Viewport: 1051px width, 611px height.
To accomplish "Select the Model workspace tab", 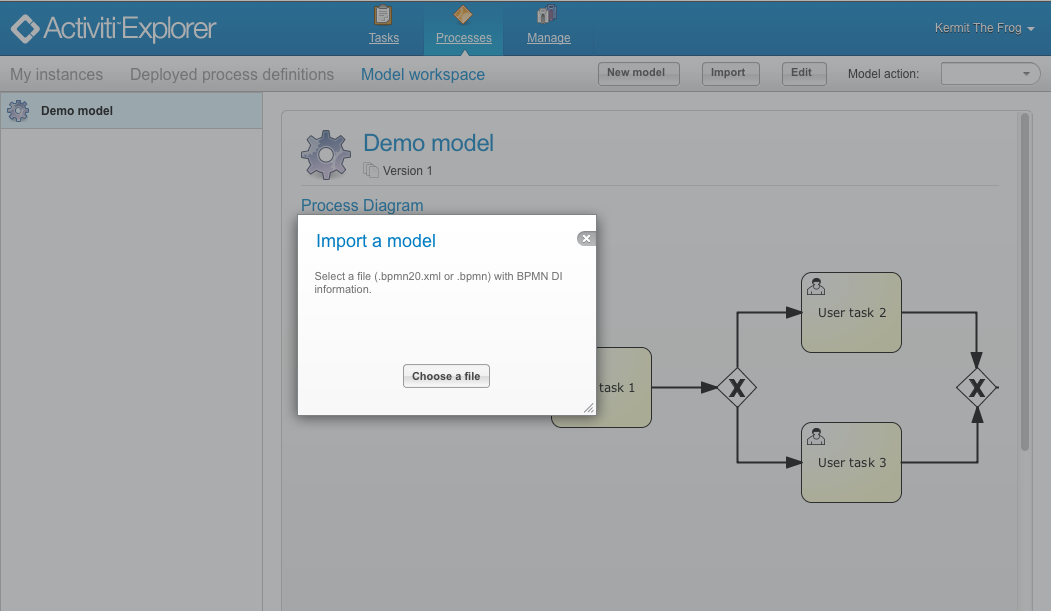I will click(422, 74).
